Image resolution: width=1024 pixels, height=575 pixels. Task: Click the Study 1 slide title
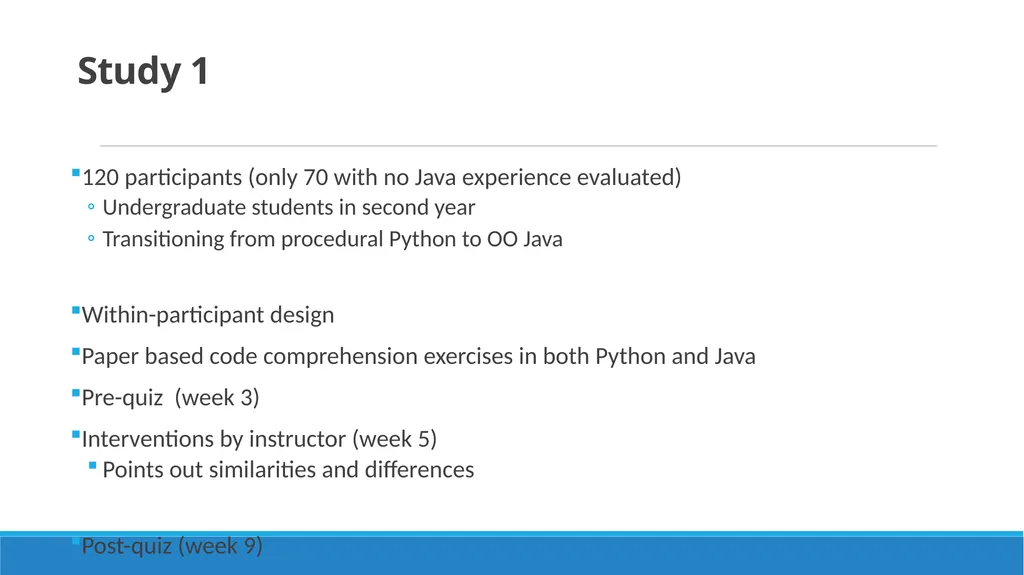[x=143, y=71]
